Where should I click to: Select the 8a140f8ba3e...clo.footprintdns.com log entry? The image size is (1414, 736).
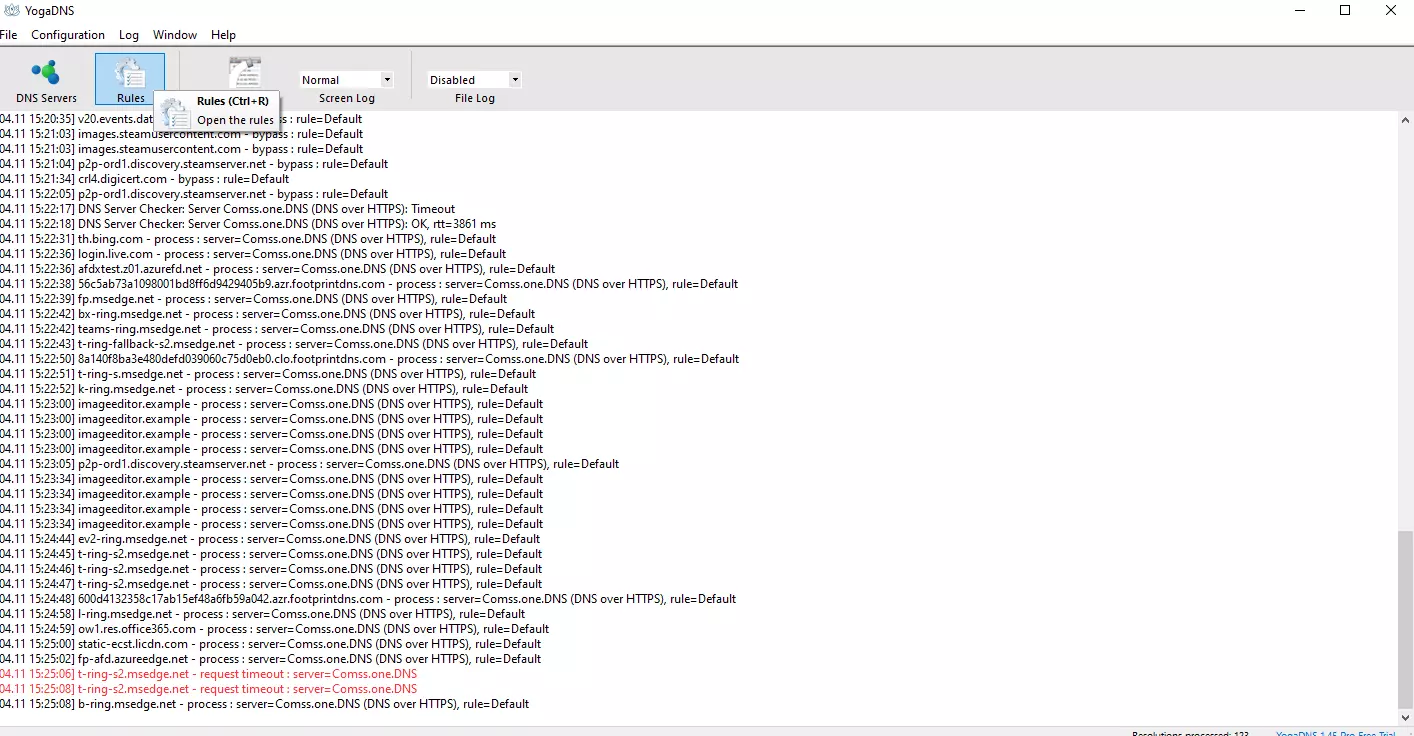tap(369, 359)
